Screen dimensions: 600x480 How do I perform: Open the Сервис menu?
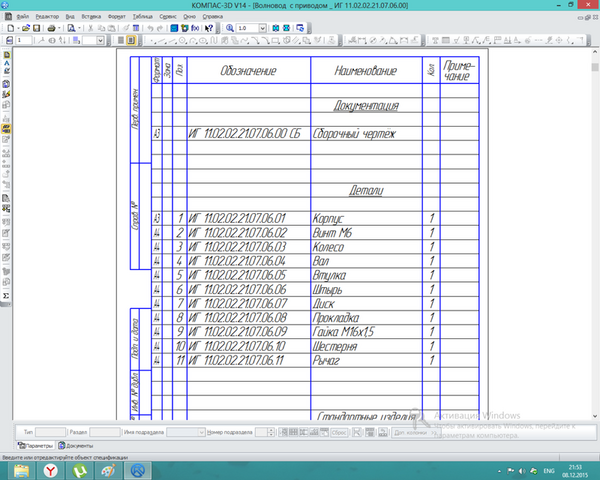168,16
